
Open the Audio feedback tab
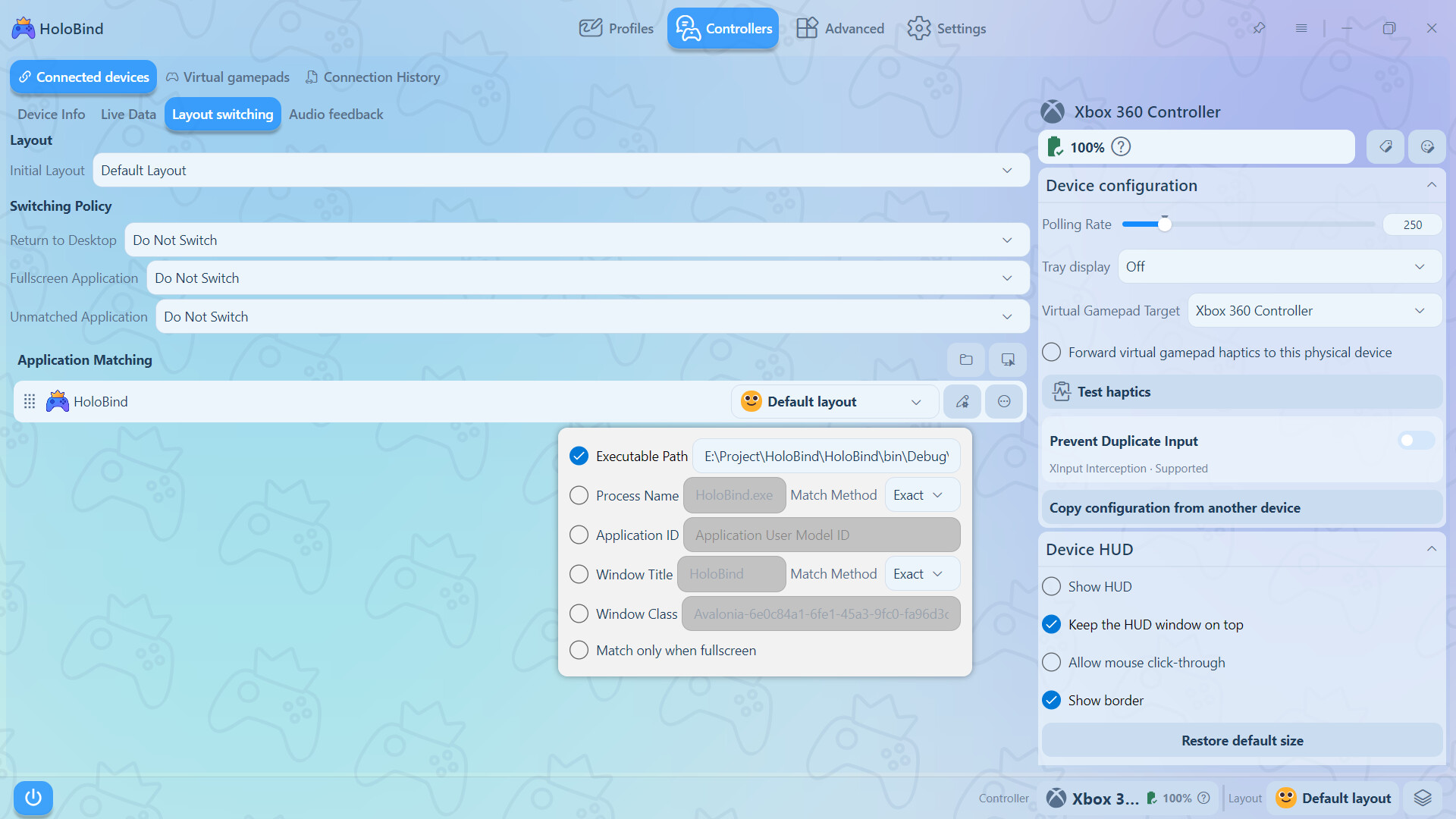click(x=336, y=114)
